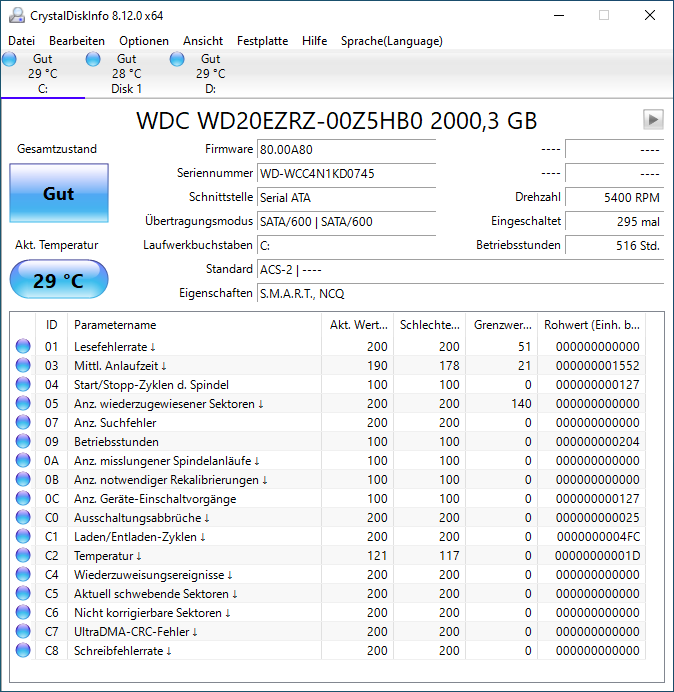Viewport: 674px width, 692px height.
Task: Click the Akt. Wert column header
Action: pos(358,325)
